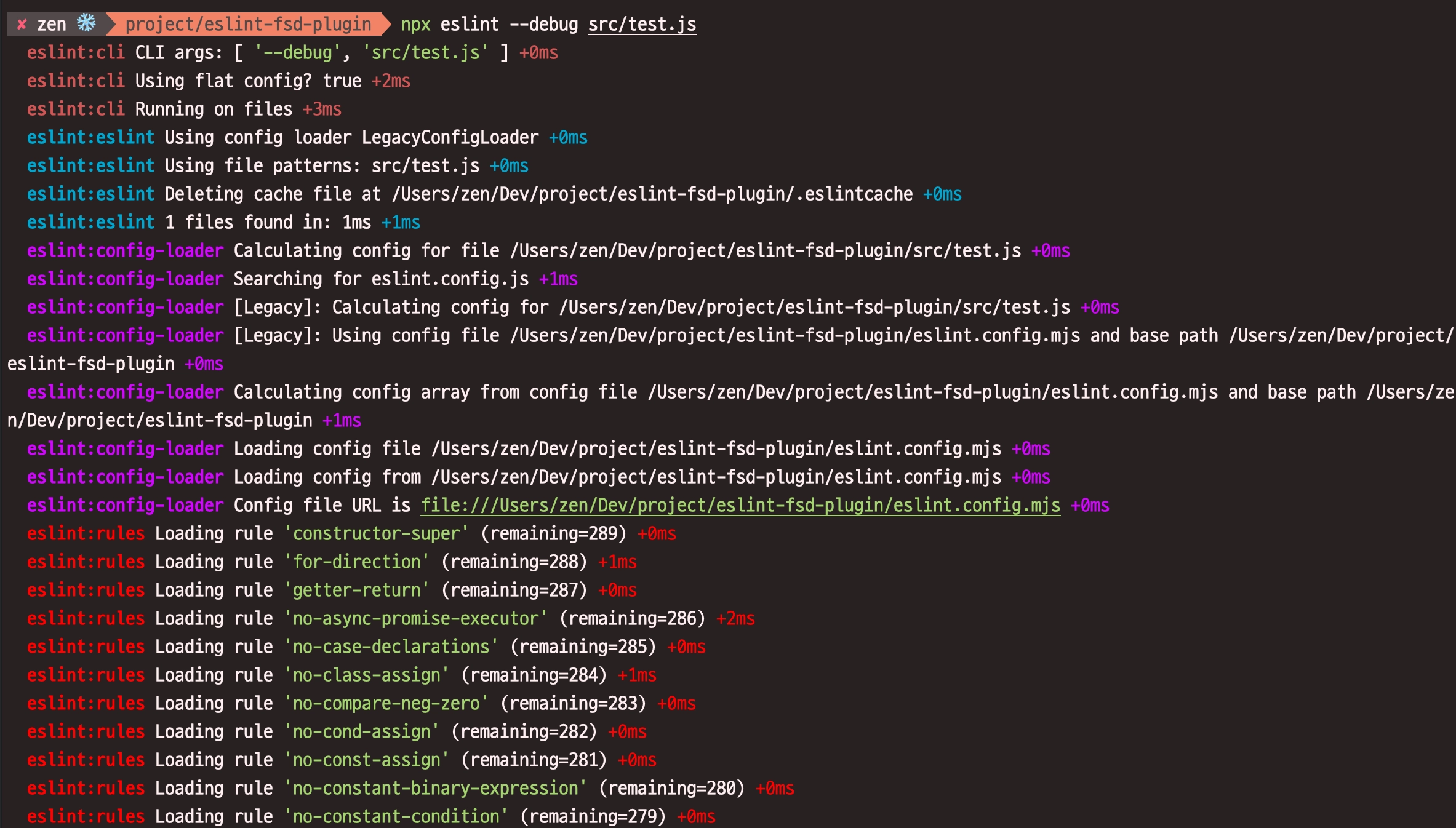The width and height of the screenshot is (1456, 828).
Task: Click the snowflake icon after zen
Action: [86, 23]
